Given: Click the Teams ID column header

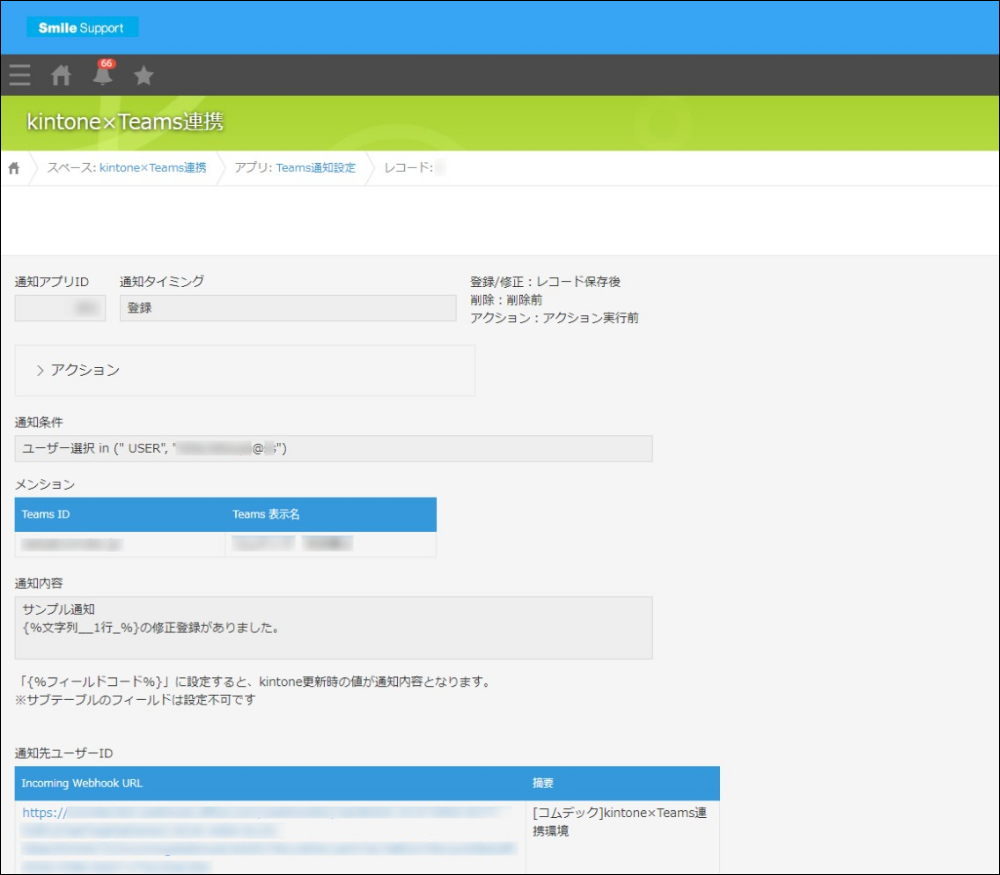Looking at the screenshot, I should [120, 514].
